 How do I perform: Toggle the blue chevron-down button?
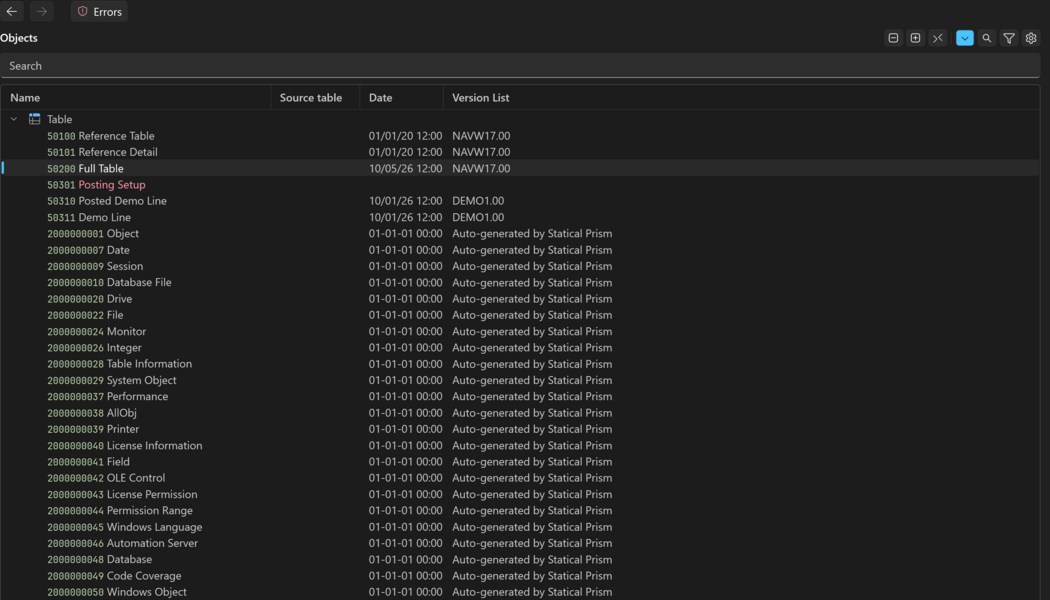965,38
